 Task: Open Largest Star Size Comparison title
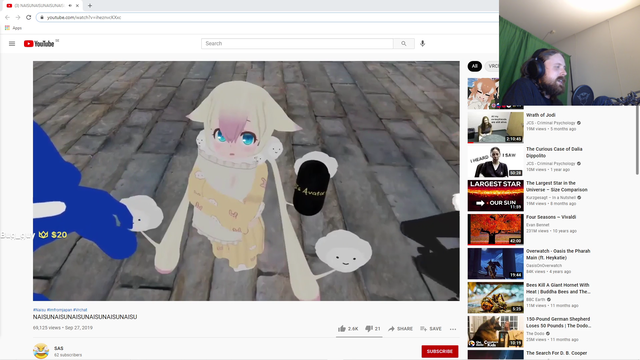pos(557,186)
